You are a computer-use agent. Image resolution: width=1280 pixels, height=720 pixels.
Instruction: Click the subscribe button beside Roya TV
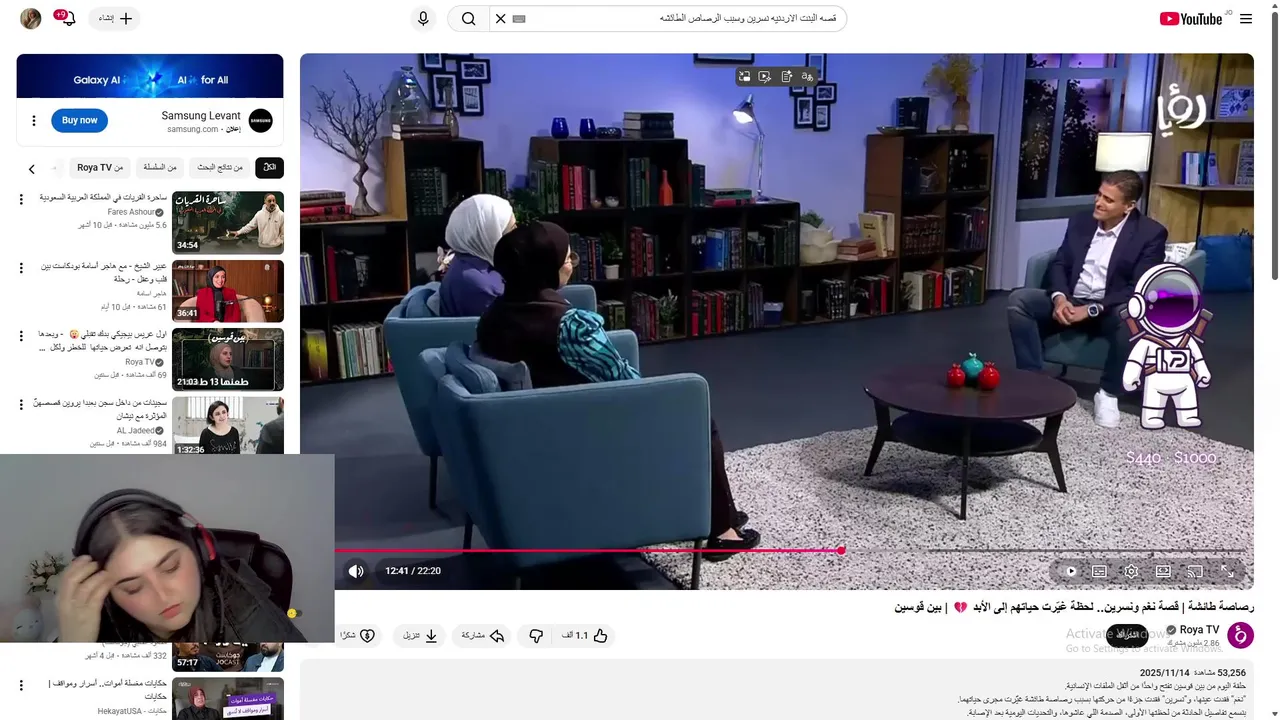tap(1127, 634)
